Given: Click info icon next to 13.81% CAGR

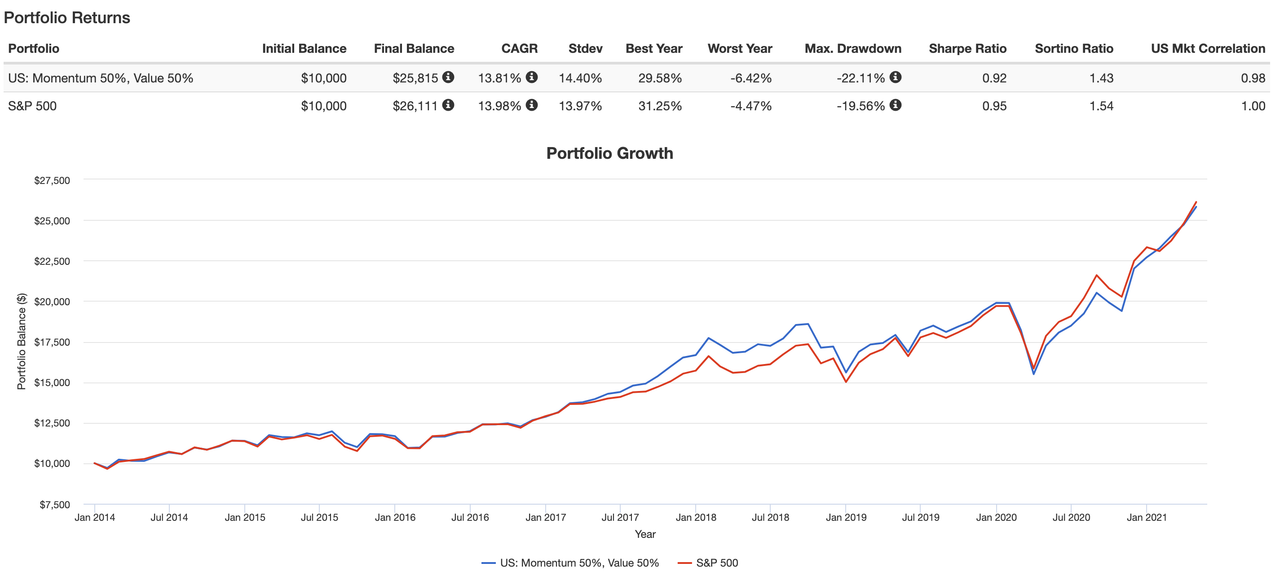Looking at the screenshot, I should [532, 77].
